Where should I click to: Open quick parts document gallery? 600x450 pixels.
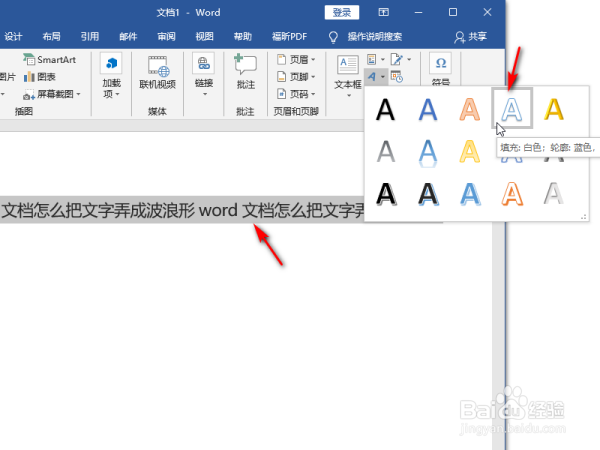click(372, 59)
